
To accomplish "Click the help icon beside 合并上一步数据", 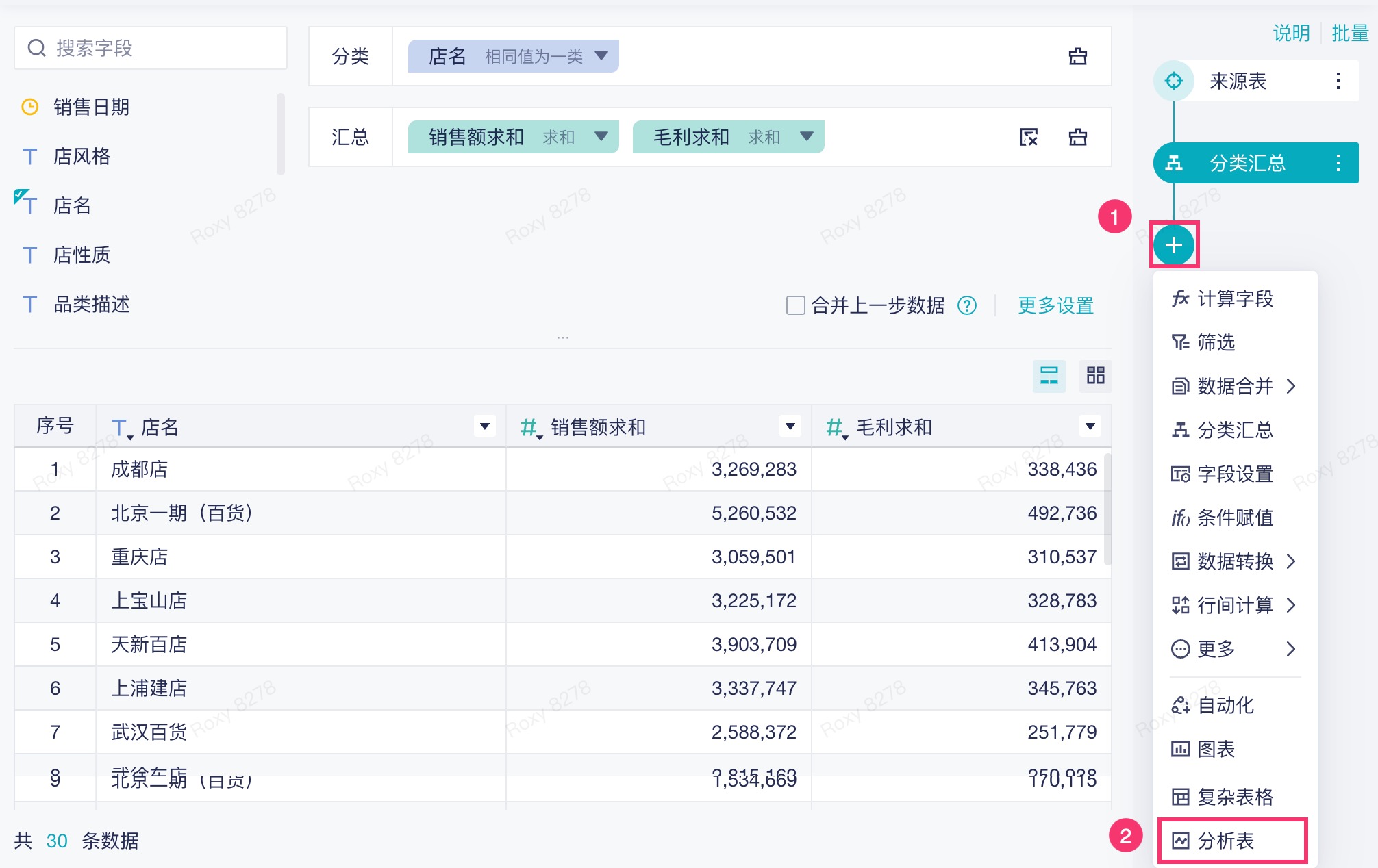I will (967, 305).
